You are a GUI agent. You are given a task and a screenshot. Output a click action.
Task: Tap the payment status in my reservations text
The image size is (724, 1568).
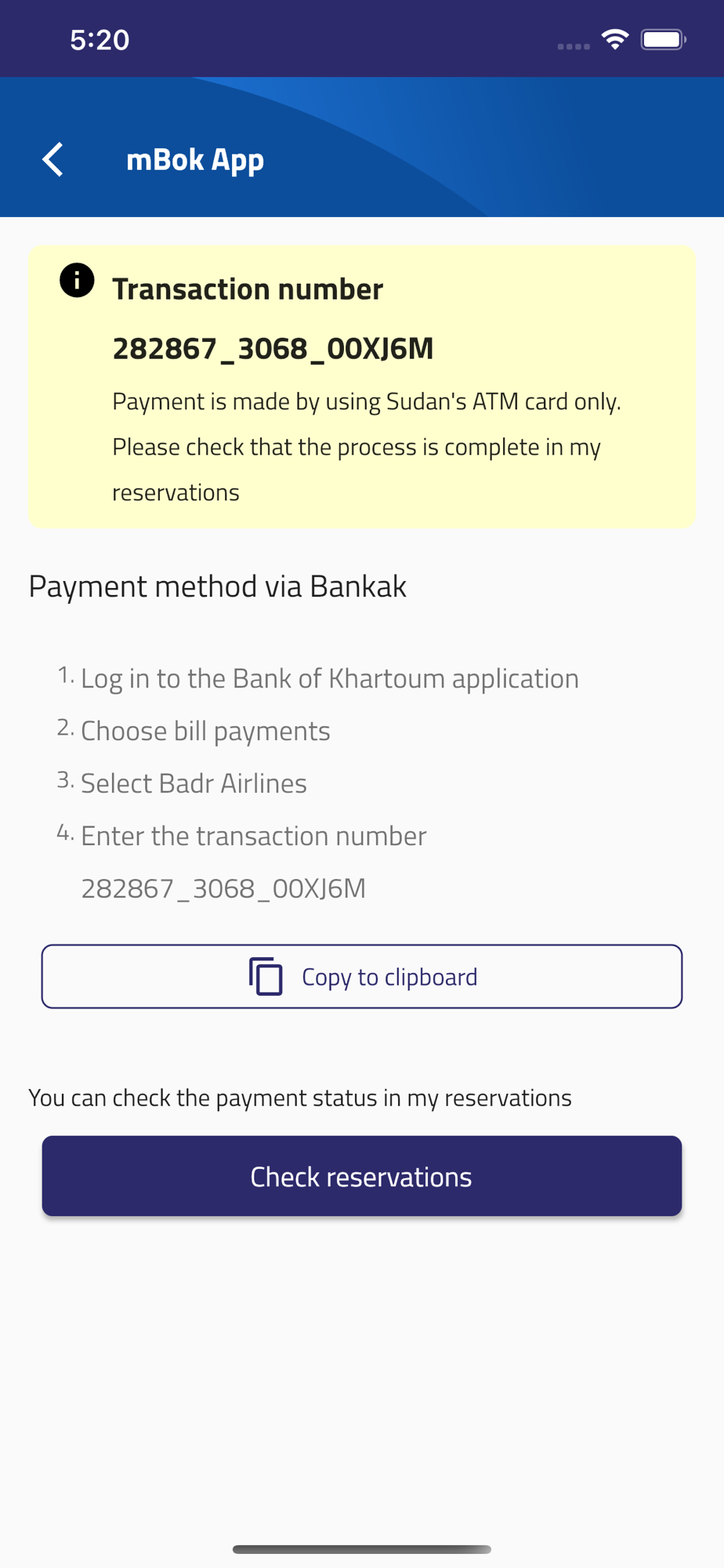(x=300, y=1098)
